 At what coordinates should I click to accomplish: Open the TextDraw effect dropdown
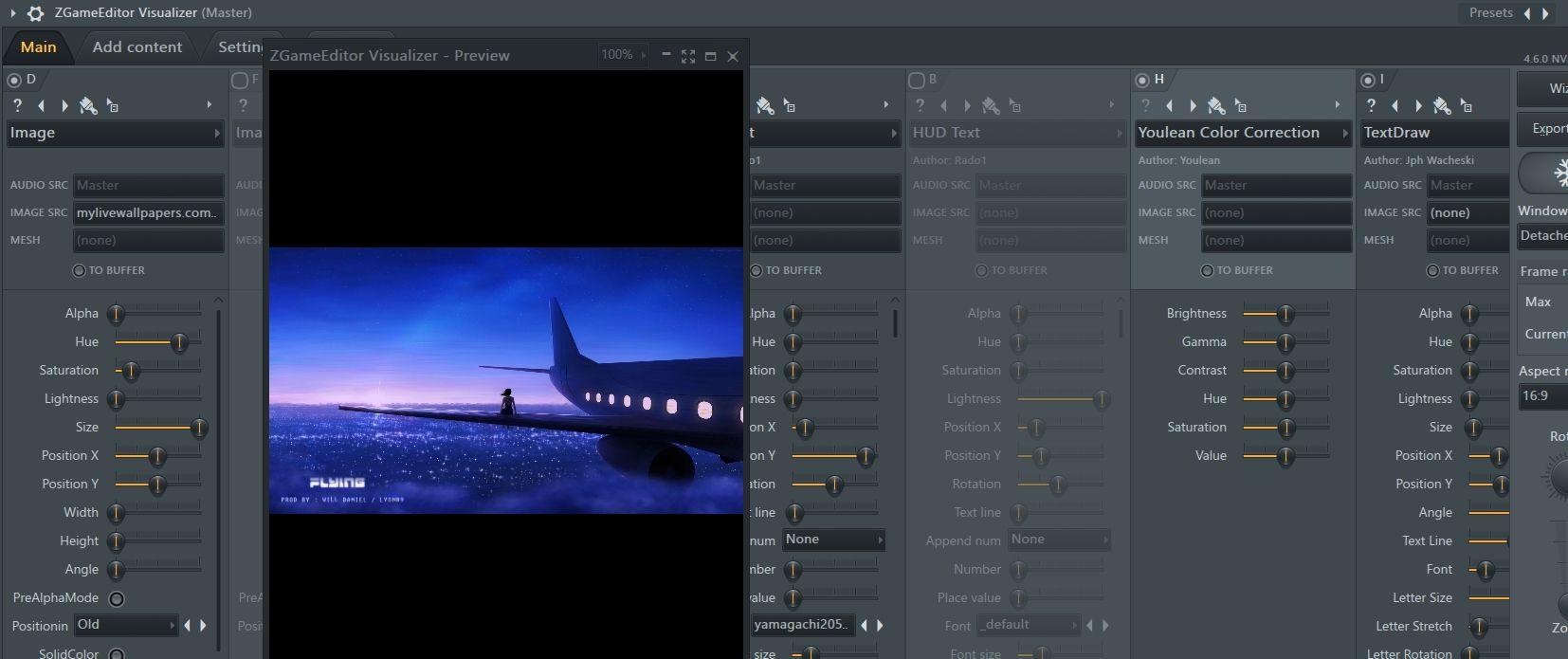tap(1435, 133)
